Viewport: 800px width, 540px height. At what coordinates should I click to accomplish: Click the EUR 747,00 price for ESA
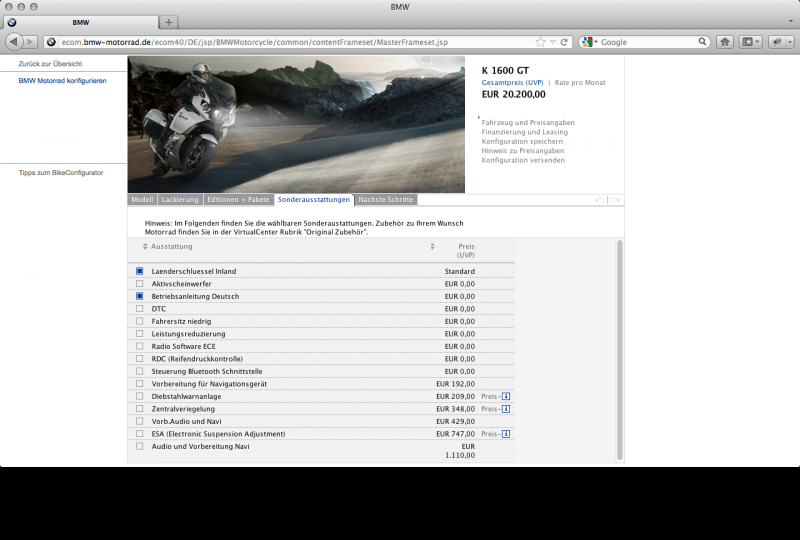(455, 434)
